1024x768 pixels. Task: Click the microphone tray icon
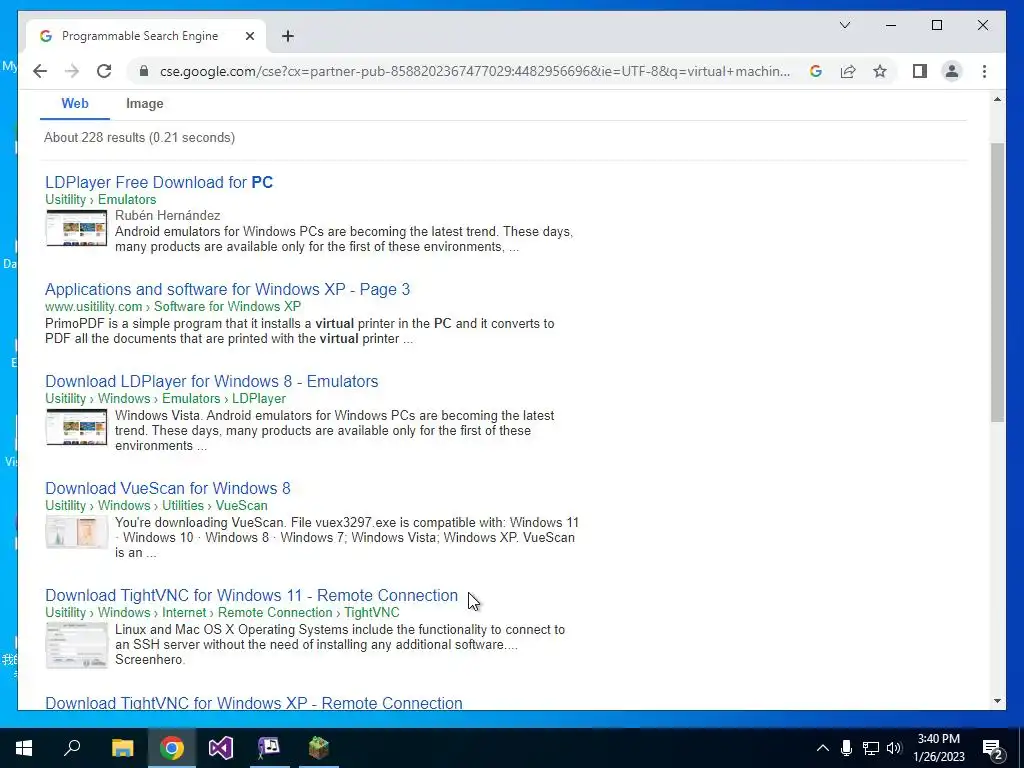pyautogui.click(x=846, y=748)
